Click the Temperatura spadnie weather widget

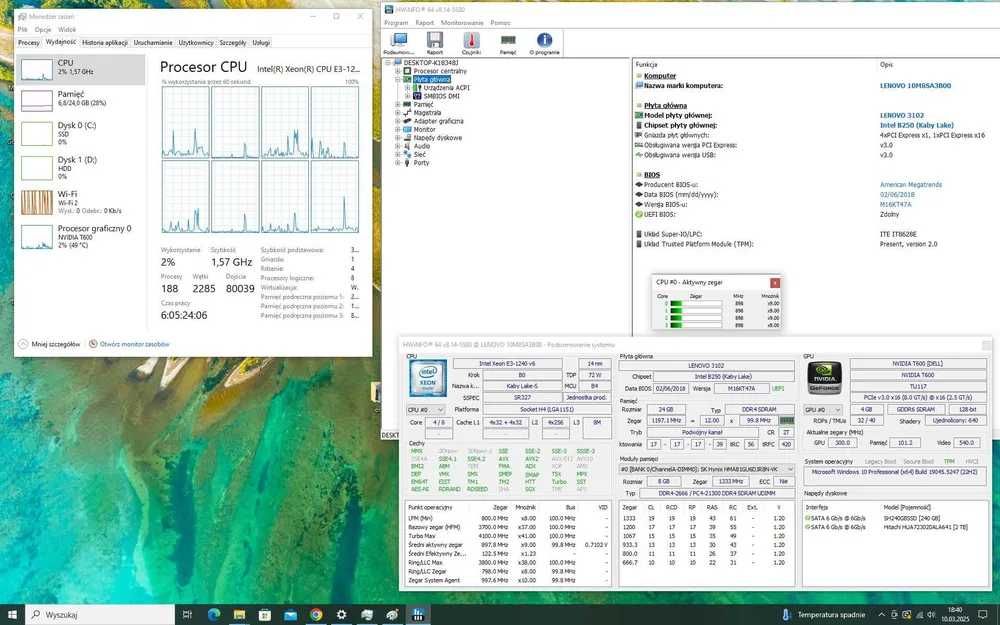coord(823,615)
